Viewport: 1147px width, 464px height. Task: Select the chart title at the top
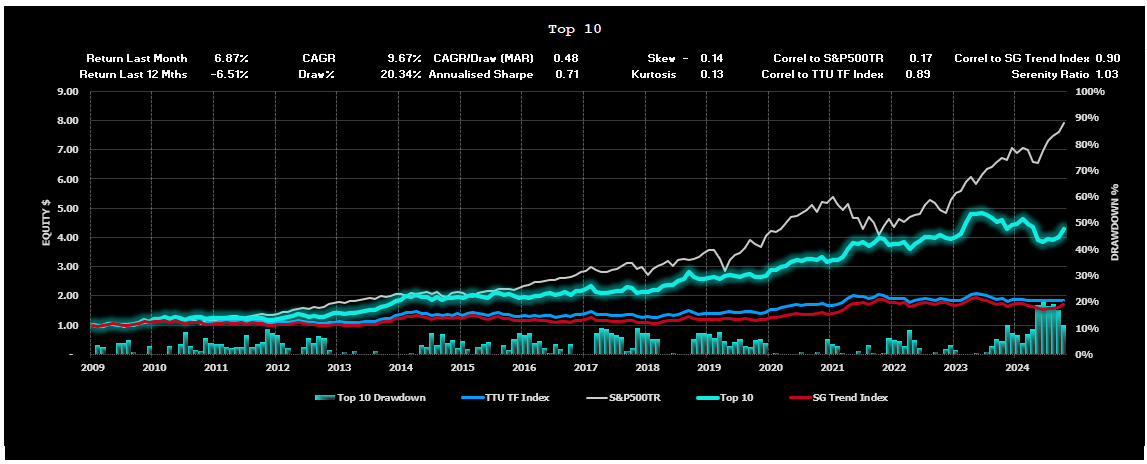point(575,29)
